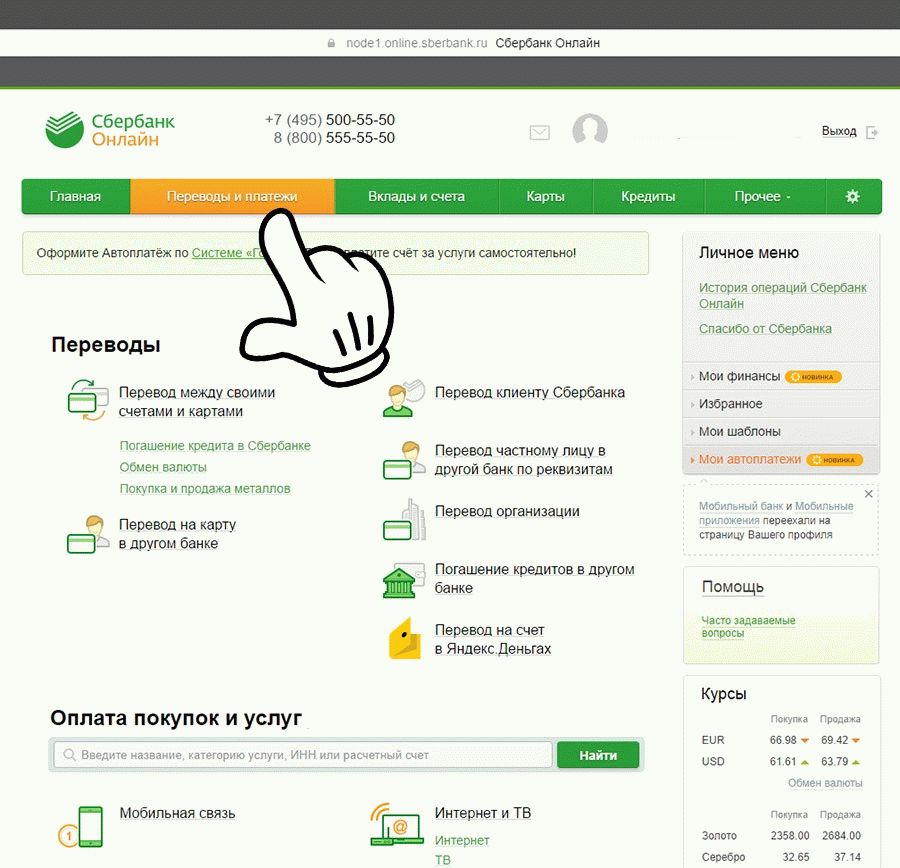Expand the Избранное section

pos(730,404)
